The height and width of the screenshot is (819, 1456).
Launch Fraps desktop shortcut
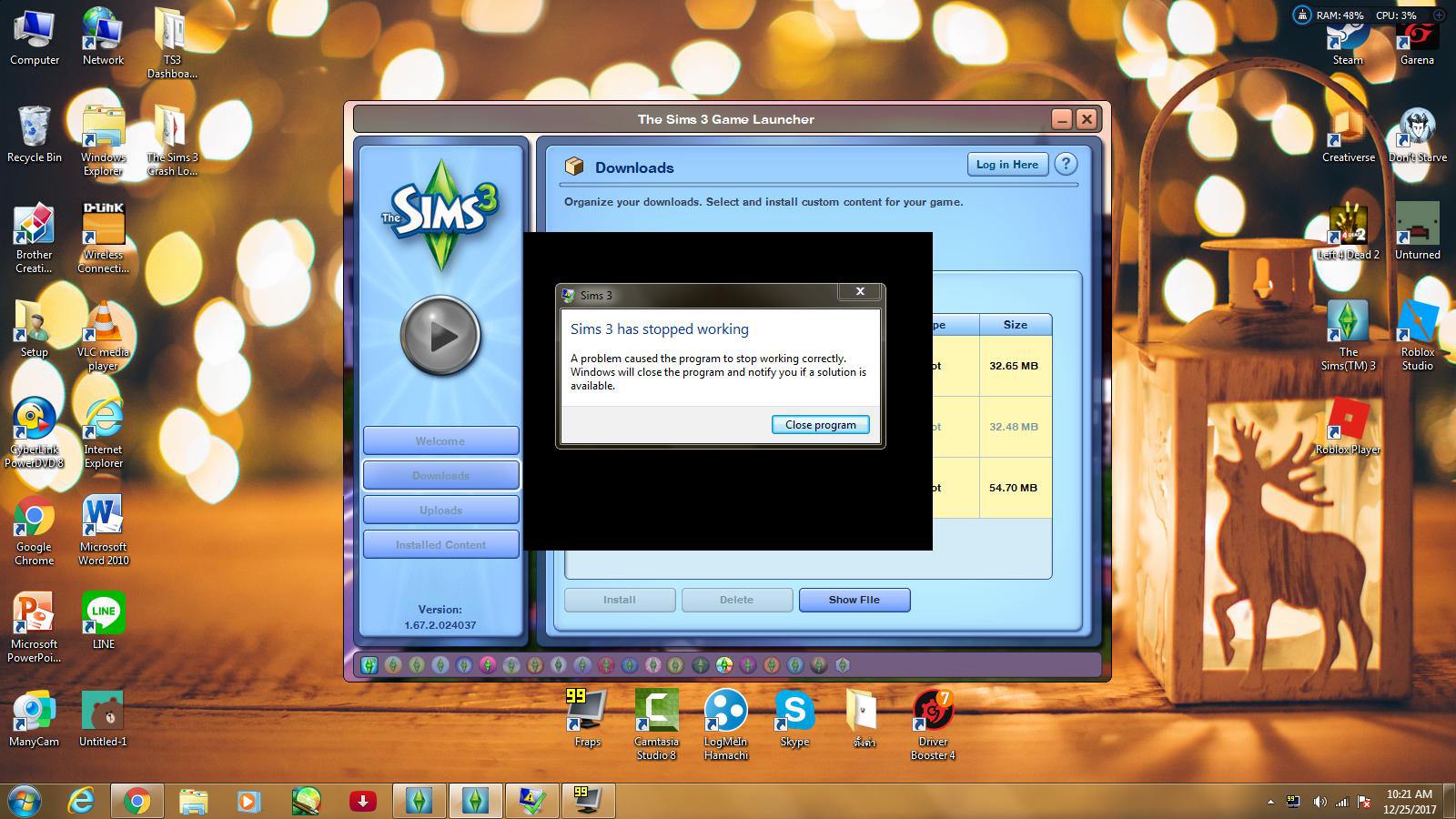(x=587, y=719)
